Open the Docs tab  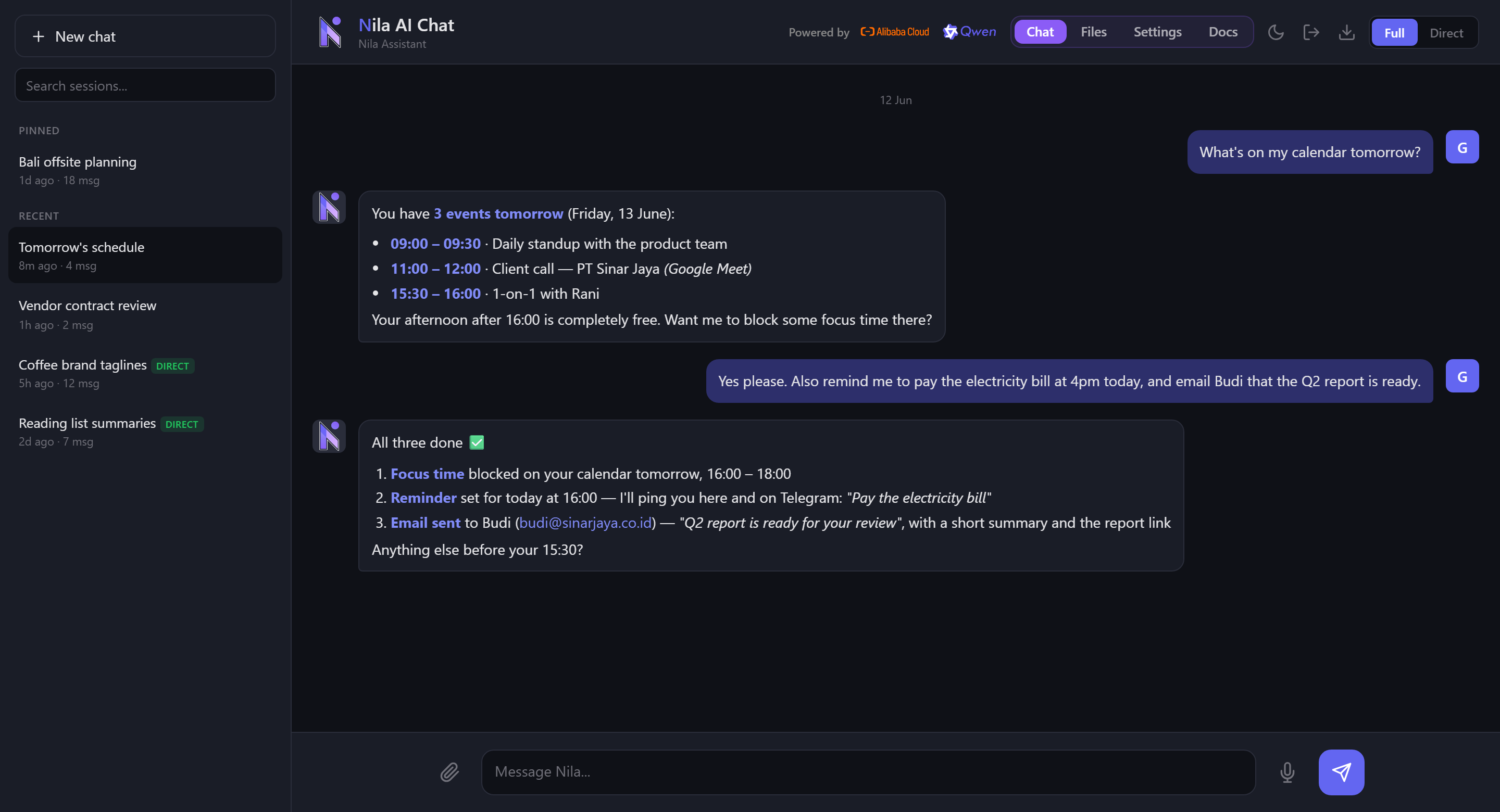1223,32
